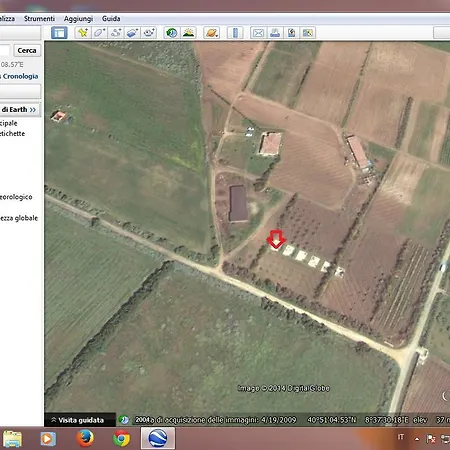450x450 pixels.
Task: Launch Firefox from the taskbar
Action: click(85, 438)
